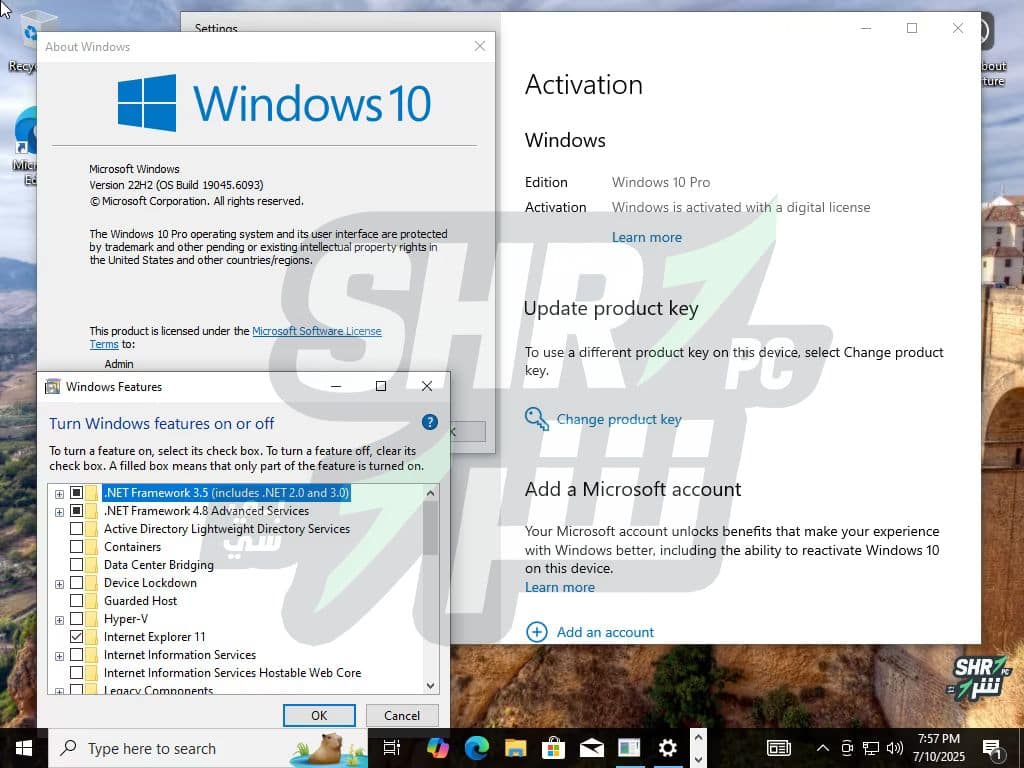Screen dimensions: 1024x768
Task: Open Windows Features help question icon
Action: pos(430,423)
